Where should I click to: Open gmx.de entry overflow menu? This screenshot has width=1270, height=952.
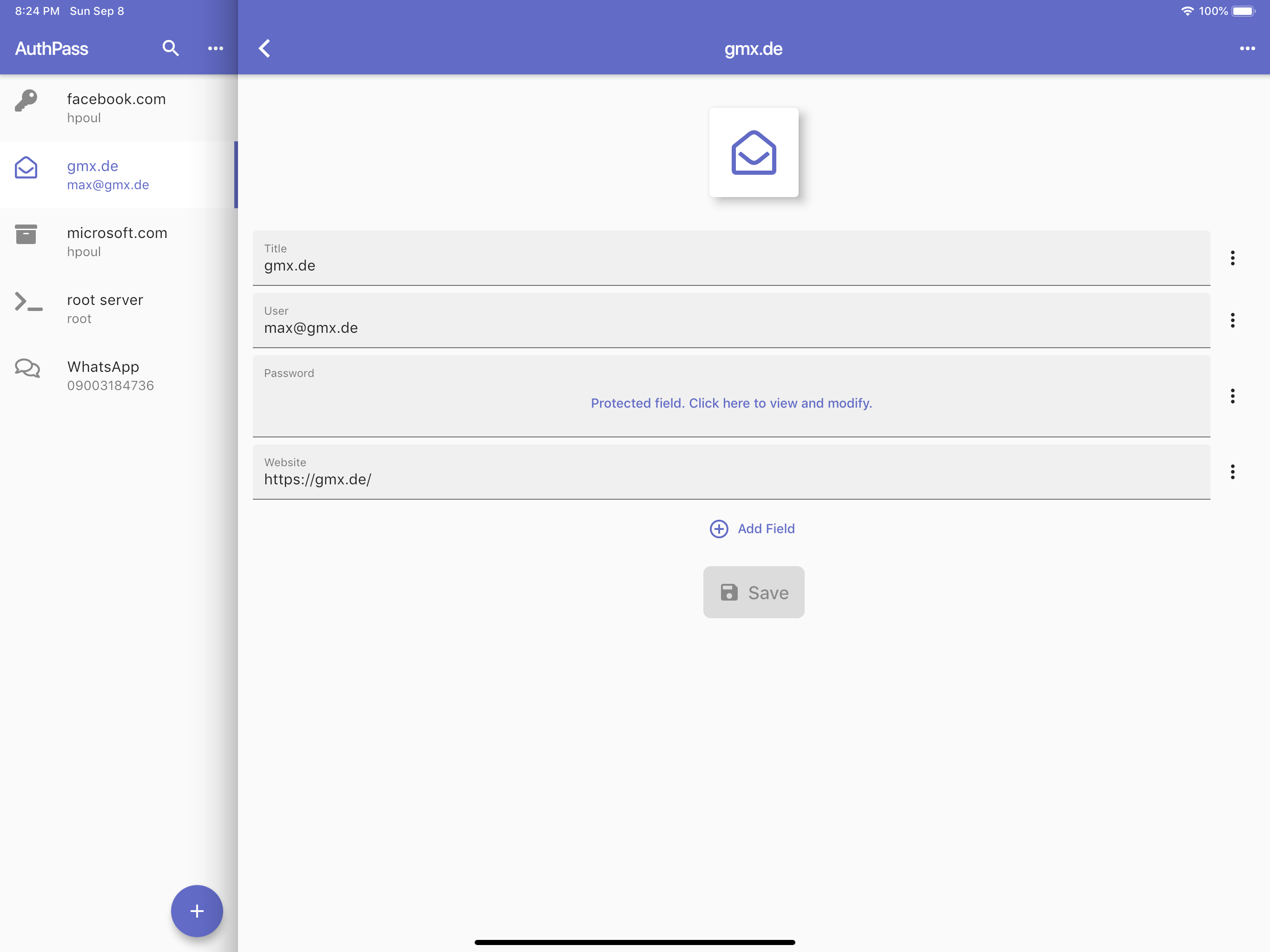click(x=1247, y=48)
